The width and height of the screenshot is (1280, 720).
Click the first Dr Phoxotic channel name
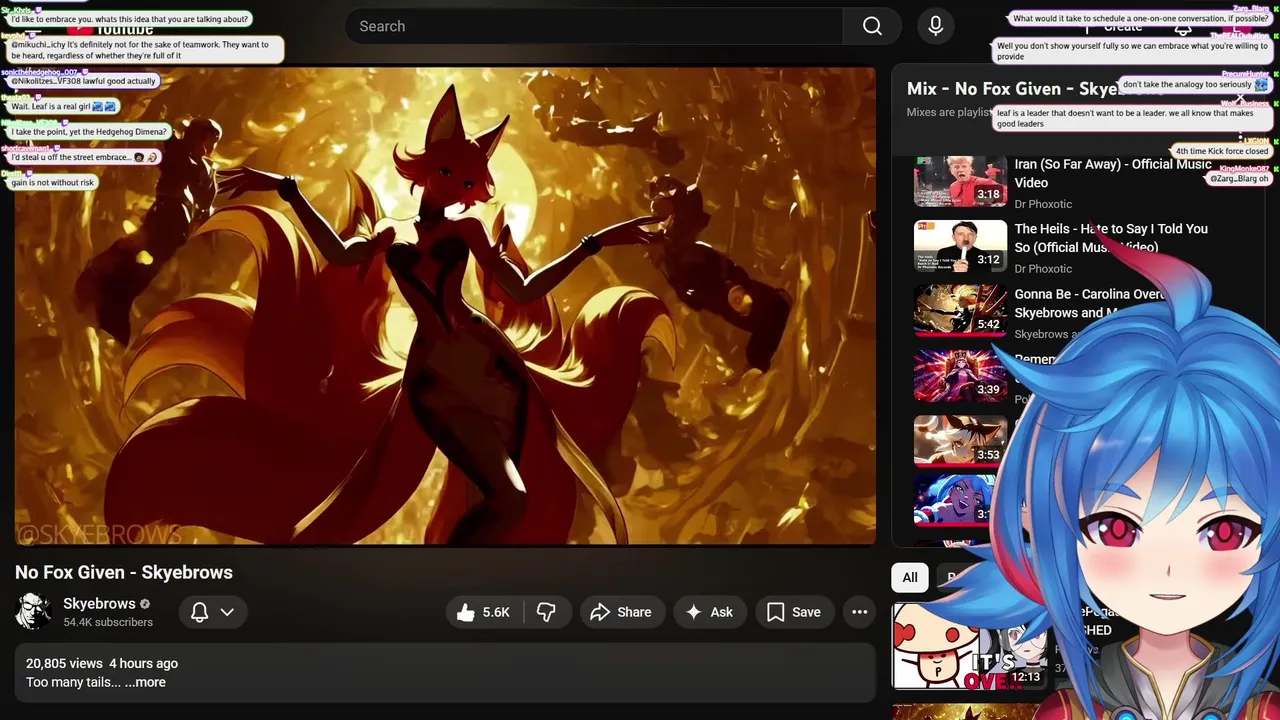click(1043, 204)
